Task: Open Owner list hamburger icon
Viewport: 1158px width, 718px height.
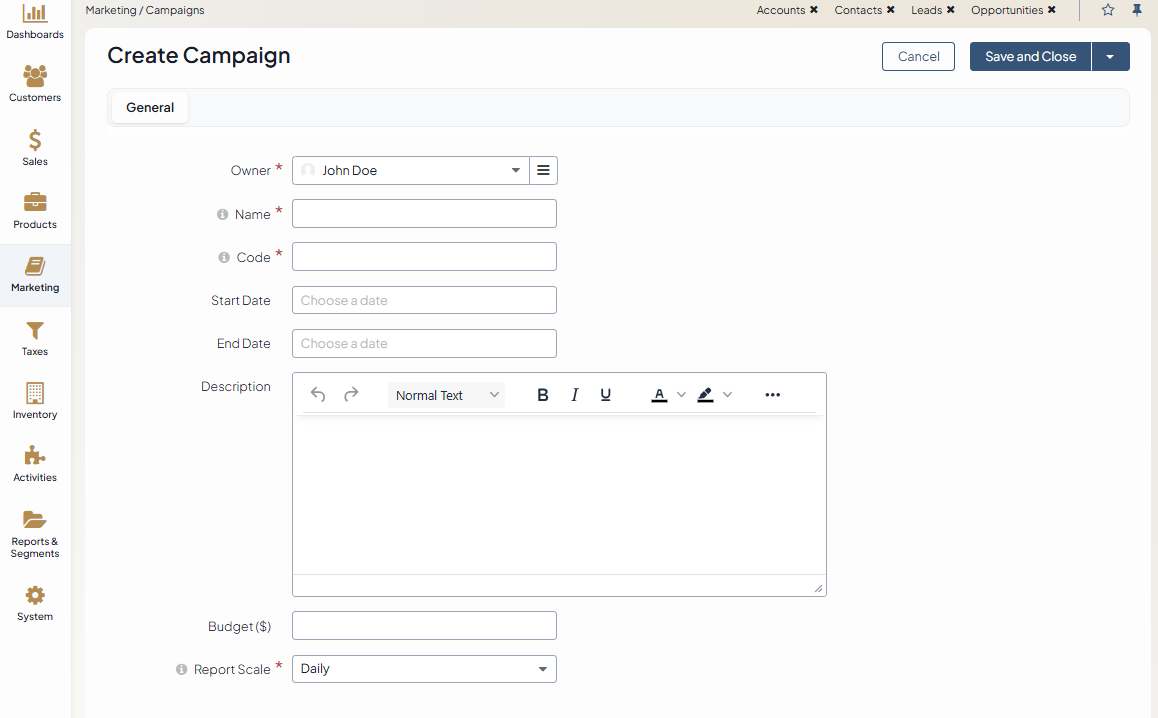Action: [x=543, y=171]
